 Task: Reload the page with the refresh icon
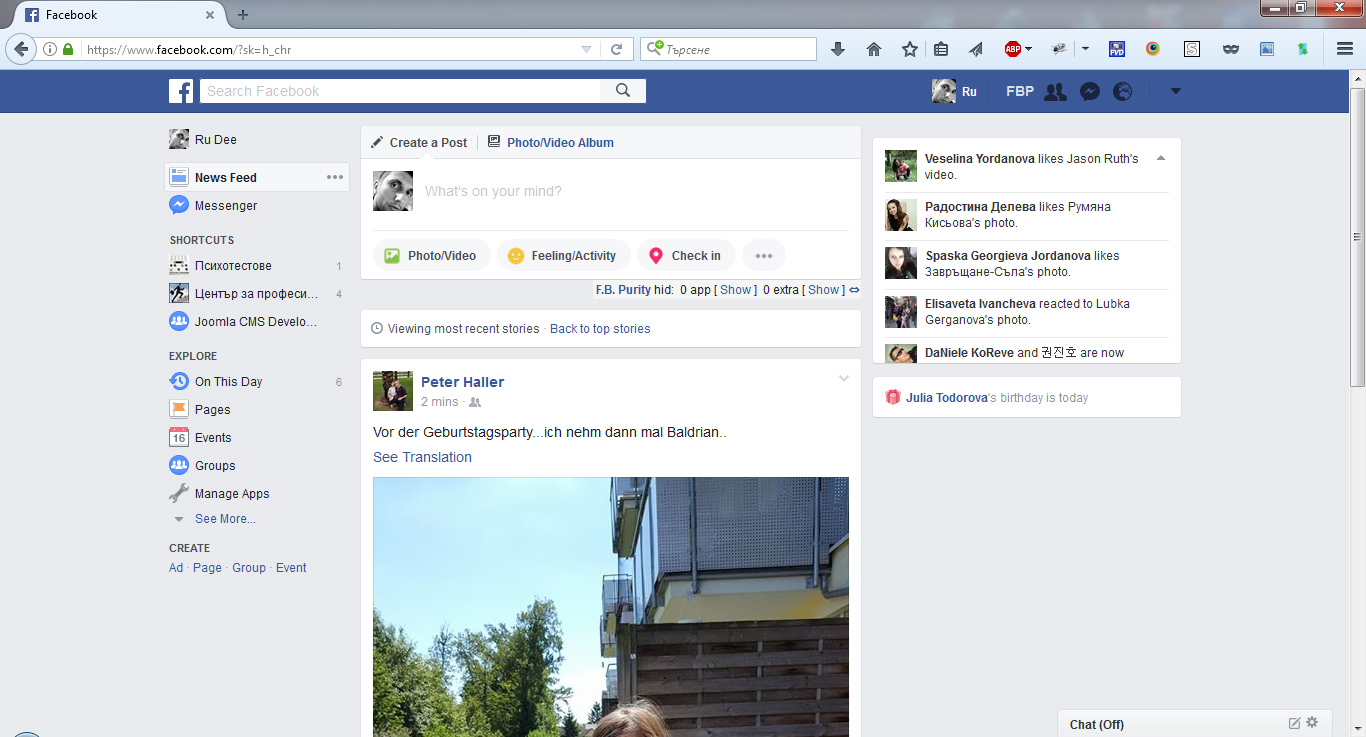pos(617,49)
